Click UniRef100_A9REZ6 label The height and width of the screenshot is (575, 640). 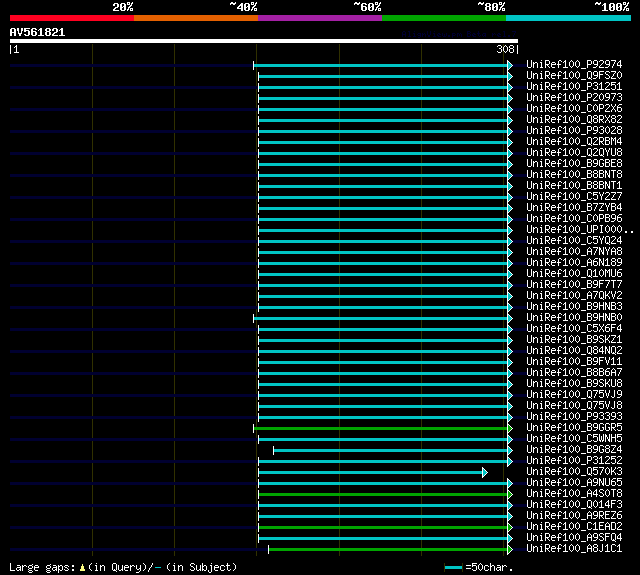(574, 516)
